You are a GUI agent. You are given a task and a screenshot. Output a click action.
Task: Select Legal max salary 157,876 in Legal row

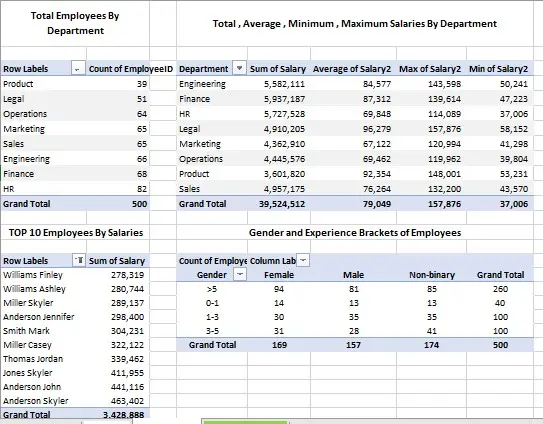(x=444, y=129)
